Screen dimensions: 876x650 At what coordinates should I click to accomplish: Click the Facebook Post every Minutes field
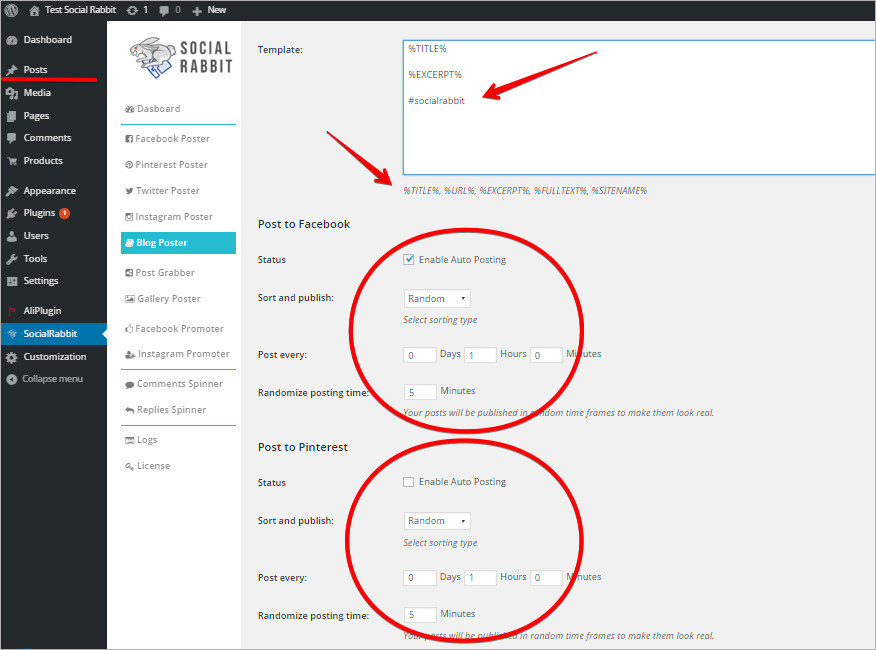point(546,355)
